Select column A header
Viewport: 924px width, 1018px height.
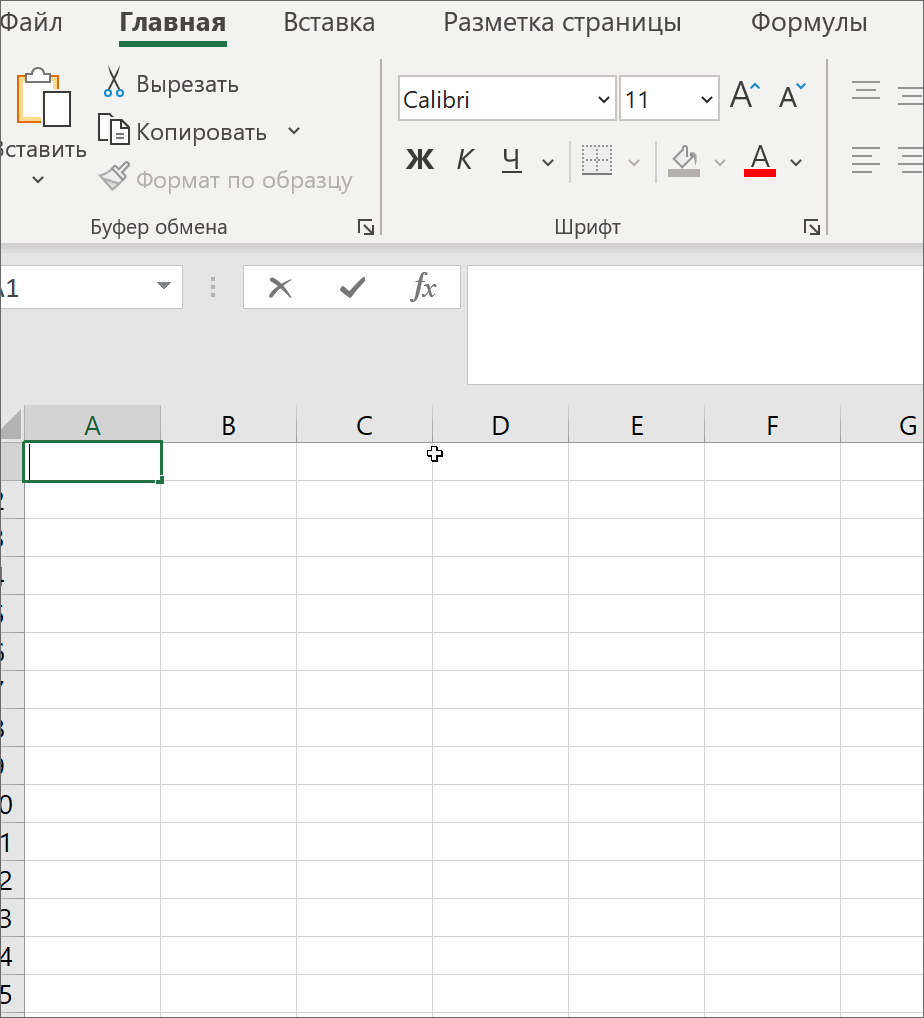tap(92, 425)
